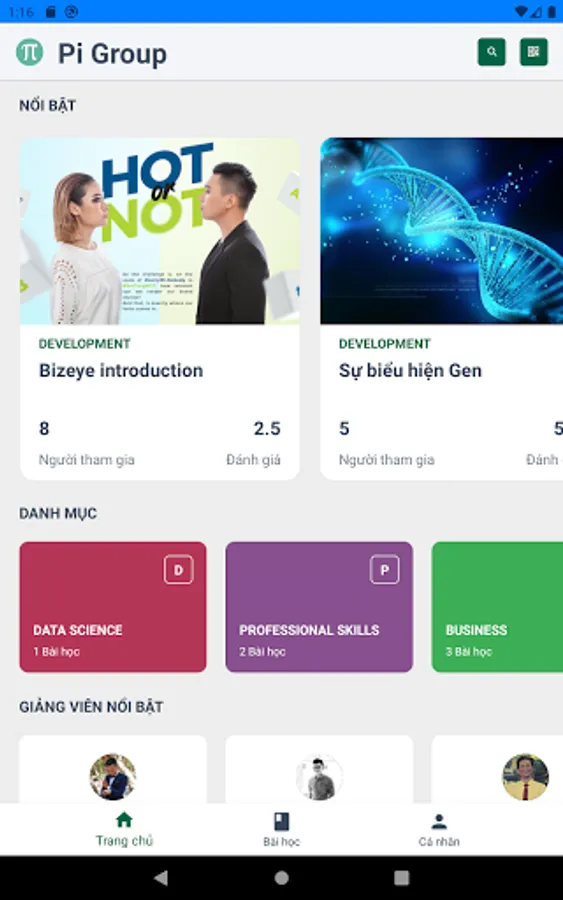Tap the Pi Group logo icon
Screen dimensions: 563x900
tap(30, 52)
